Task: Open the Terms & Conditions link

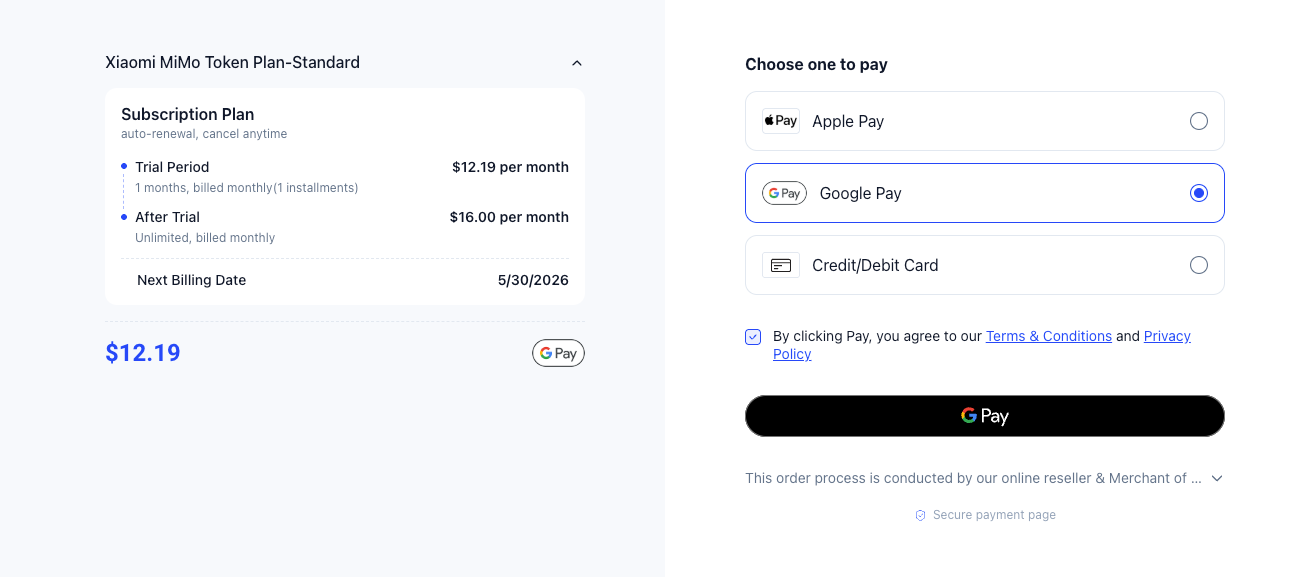Action: [1049, 336]
